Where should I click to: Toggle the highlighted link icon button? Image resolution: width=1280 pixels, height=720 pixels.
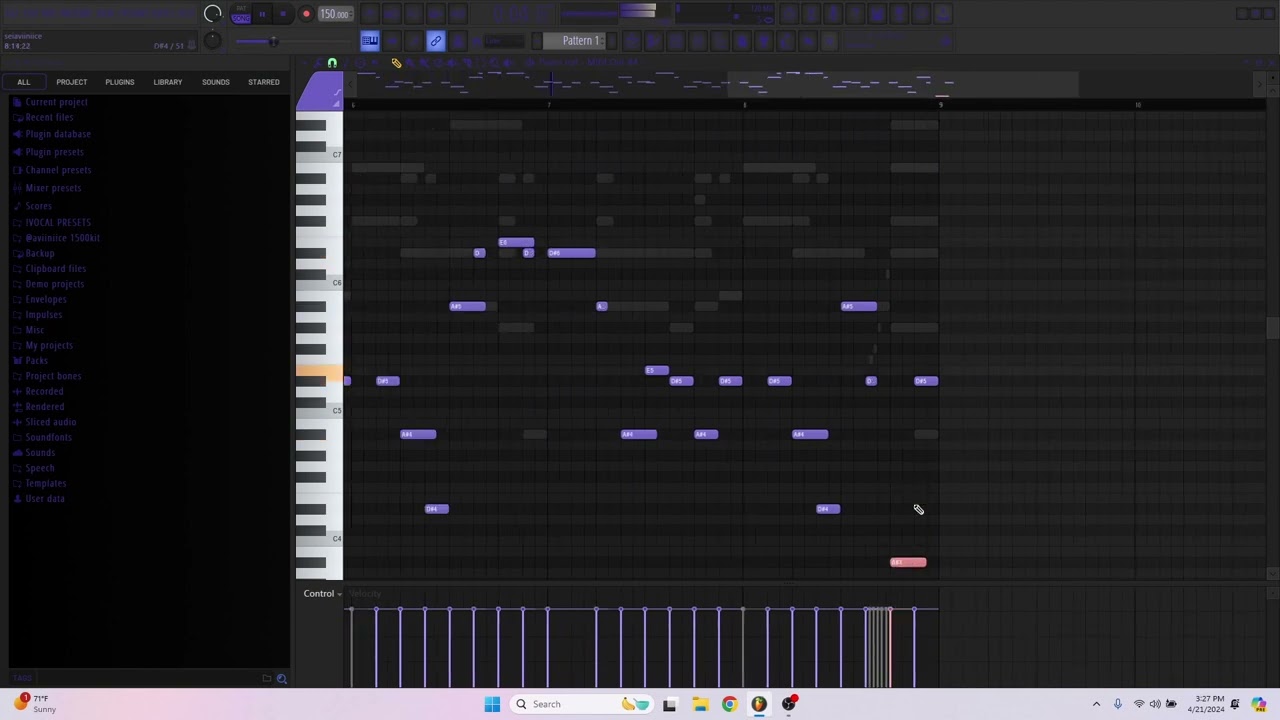tap(435, 41)
